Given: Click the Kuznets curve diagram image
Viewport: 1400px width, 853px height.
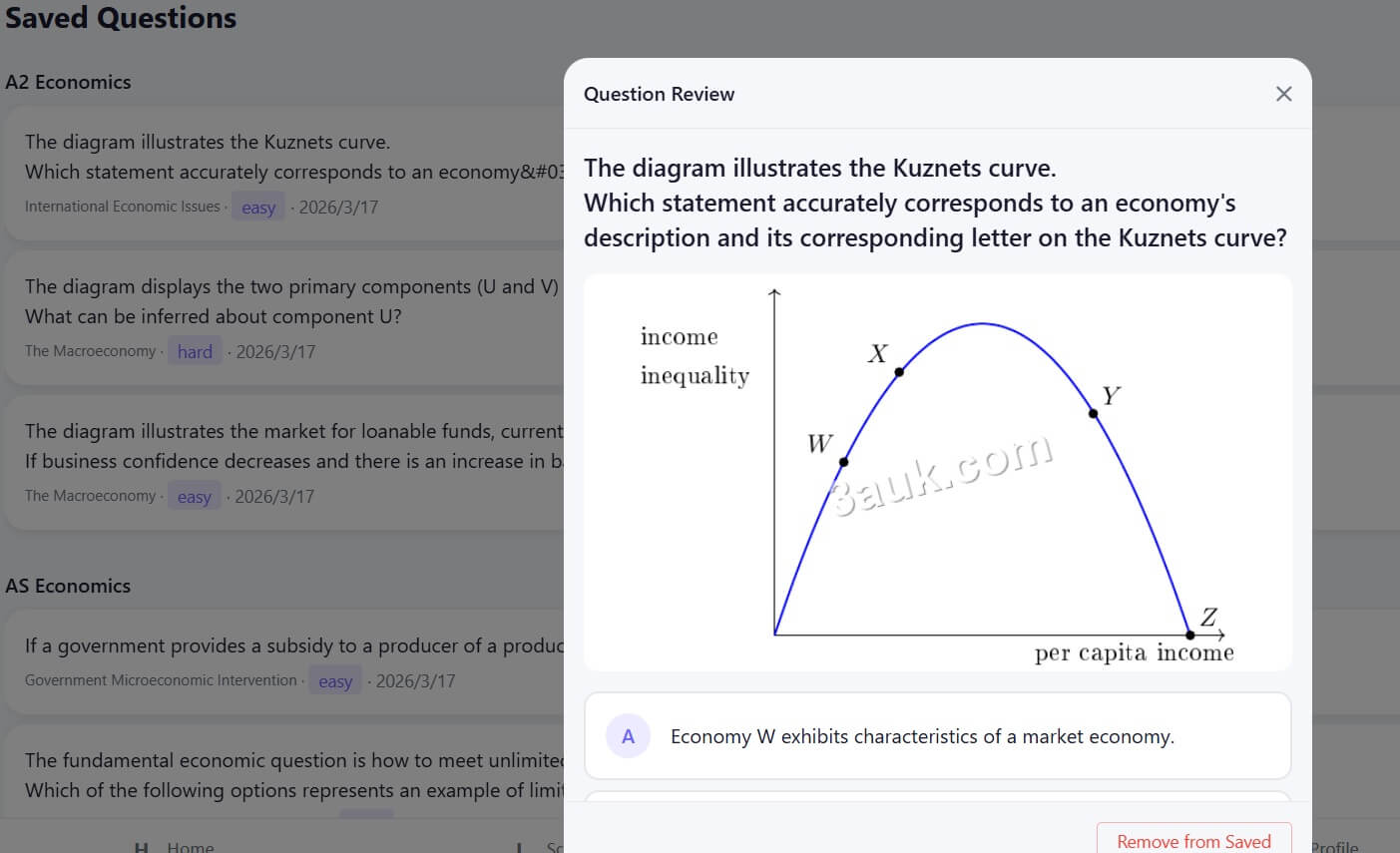Looking at the screenshot, I should click(937, 472).
